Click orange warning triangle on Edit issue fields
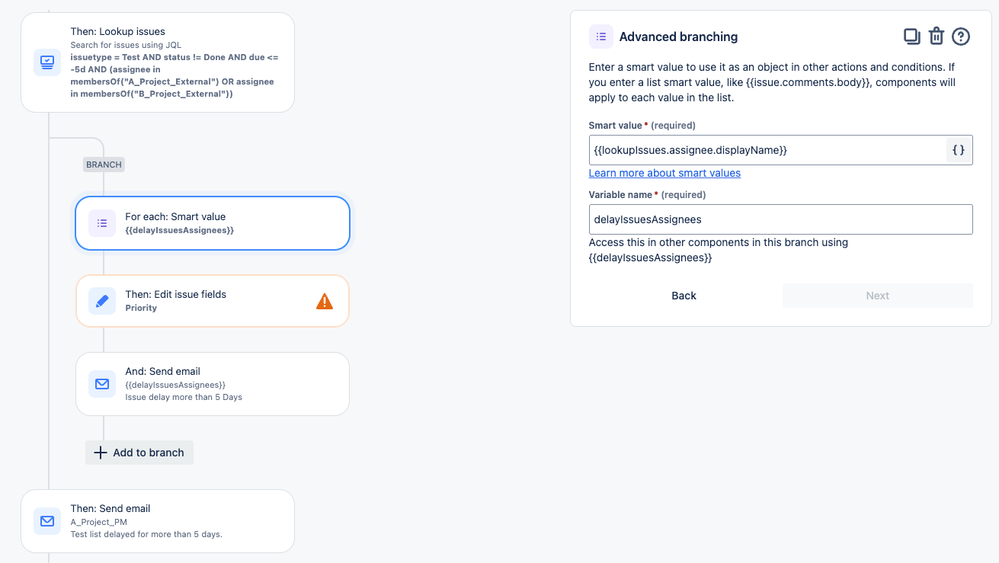 click(x=324, y=301)
